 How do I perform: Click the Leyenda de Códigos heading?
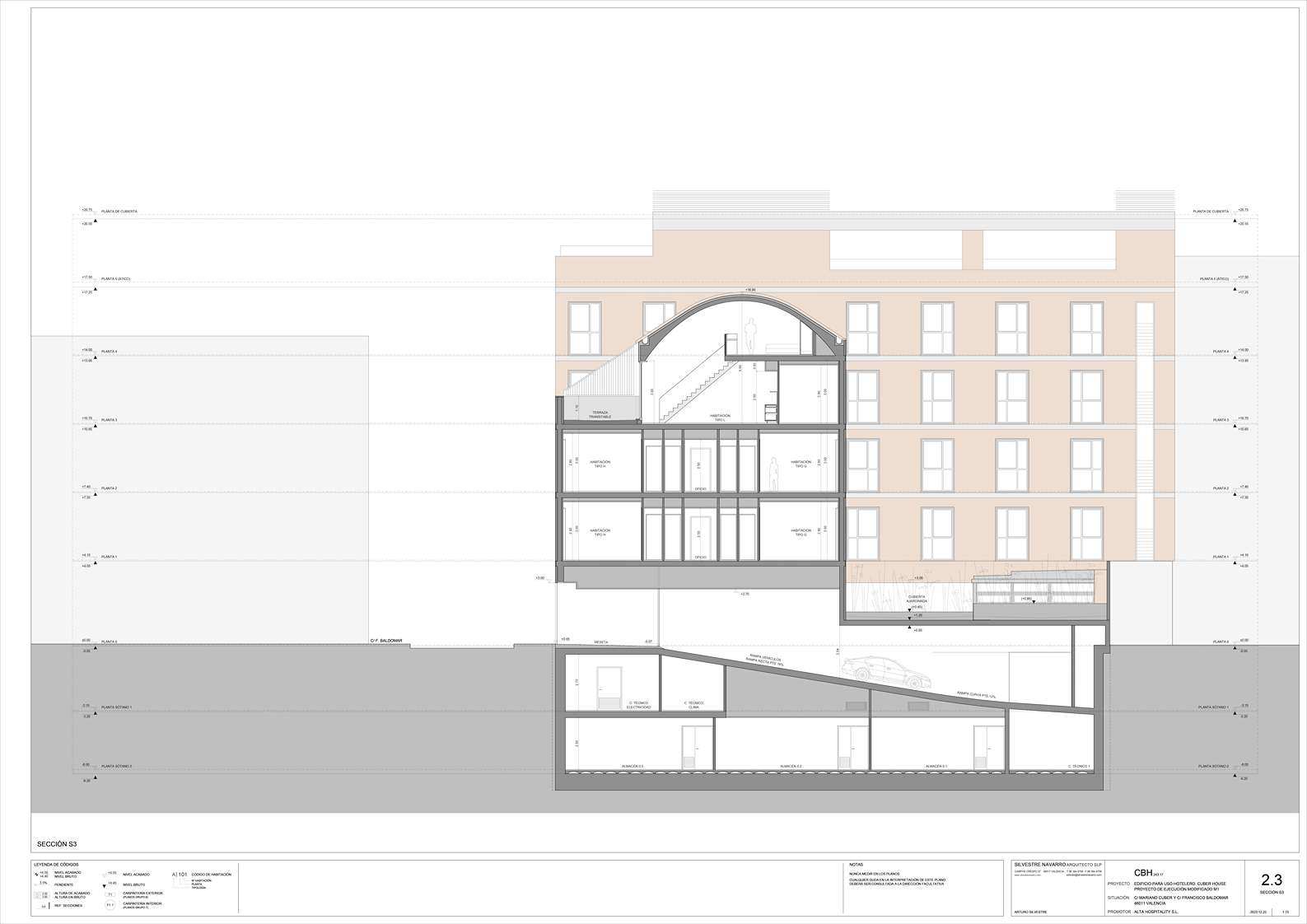pyautogui.click(x=57, y=865)
